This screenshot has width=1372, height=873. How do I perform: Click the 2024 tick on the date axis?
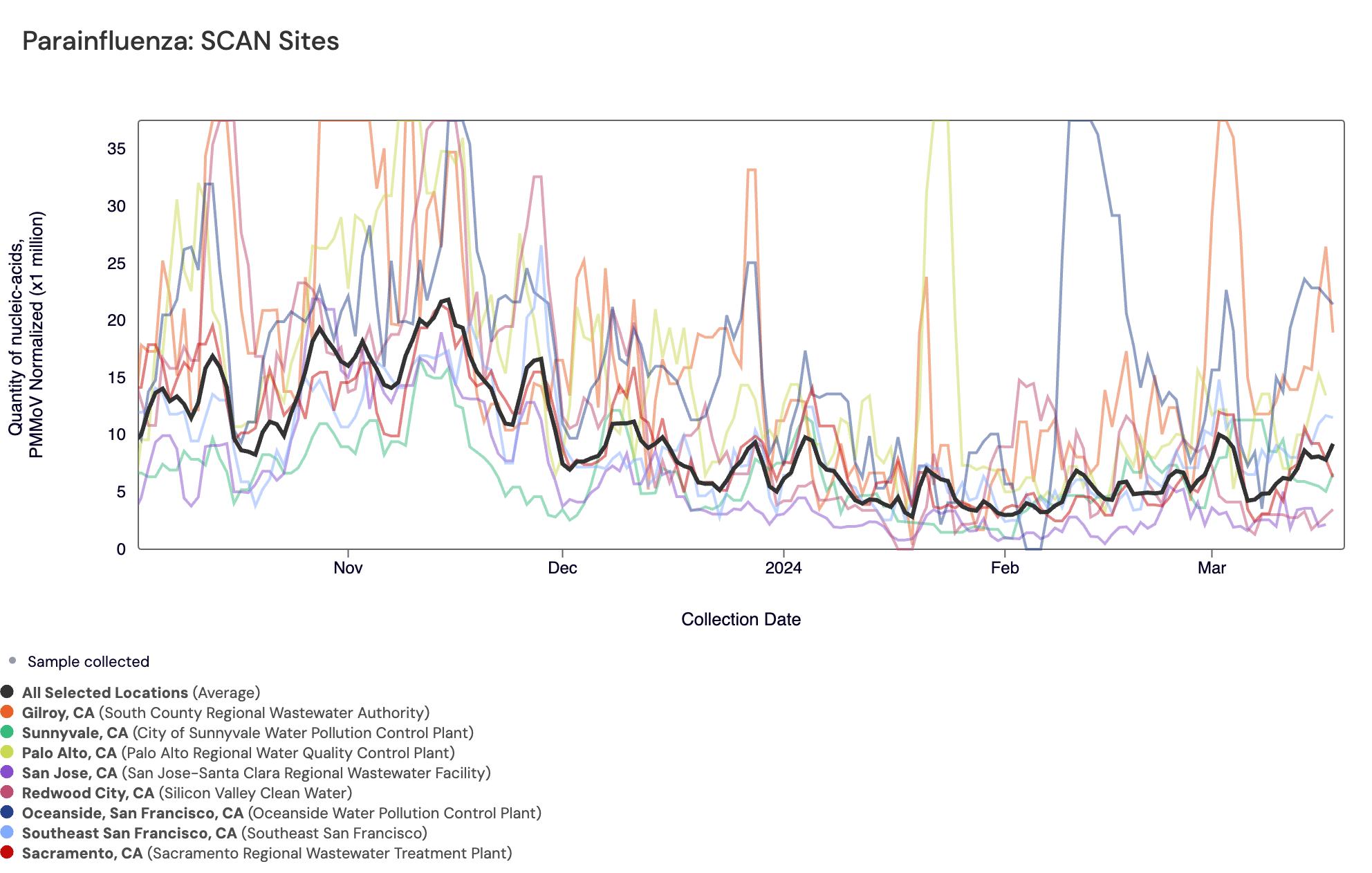click(x=784, y=568)
